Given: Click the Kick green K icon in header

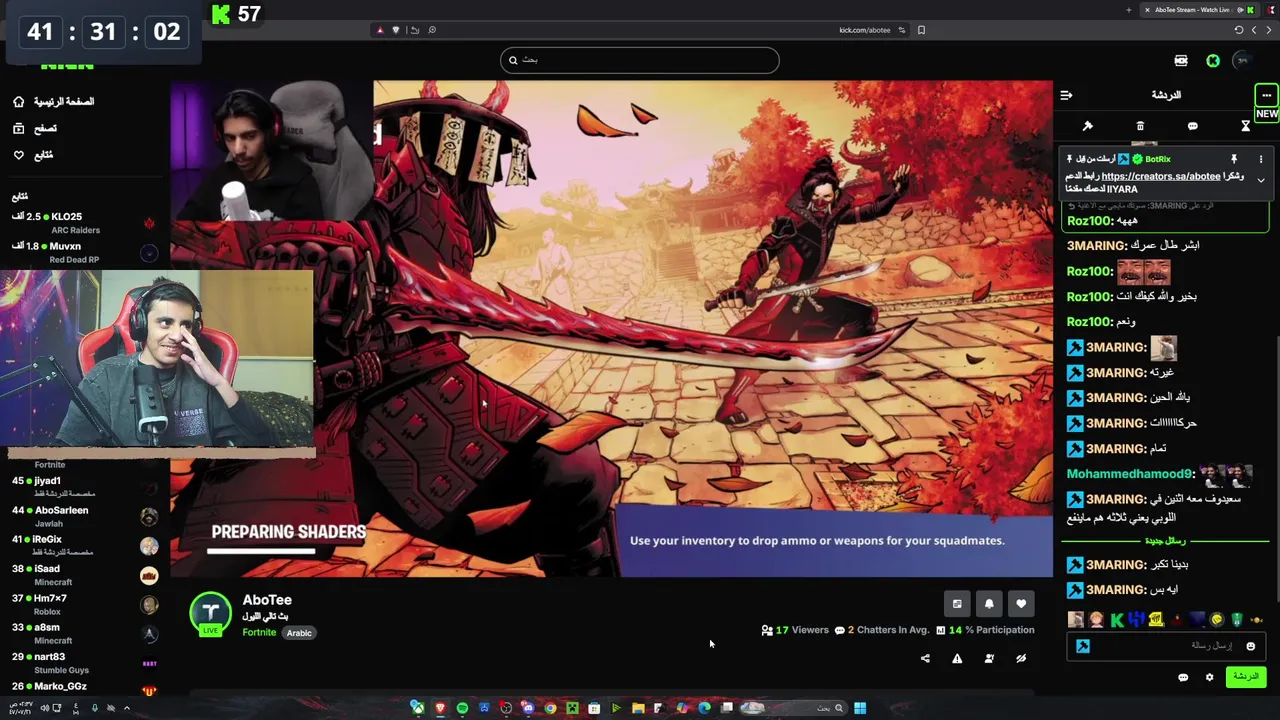Looking at the screenshot, I should click(1213, 61).
